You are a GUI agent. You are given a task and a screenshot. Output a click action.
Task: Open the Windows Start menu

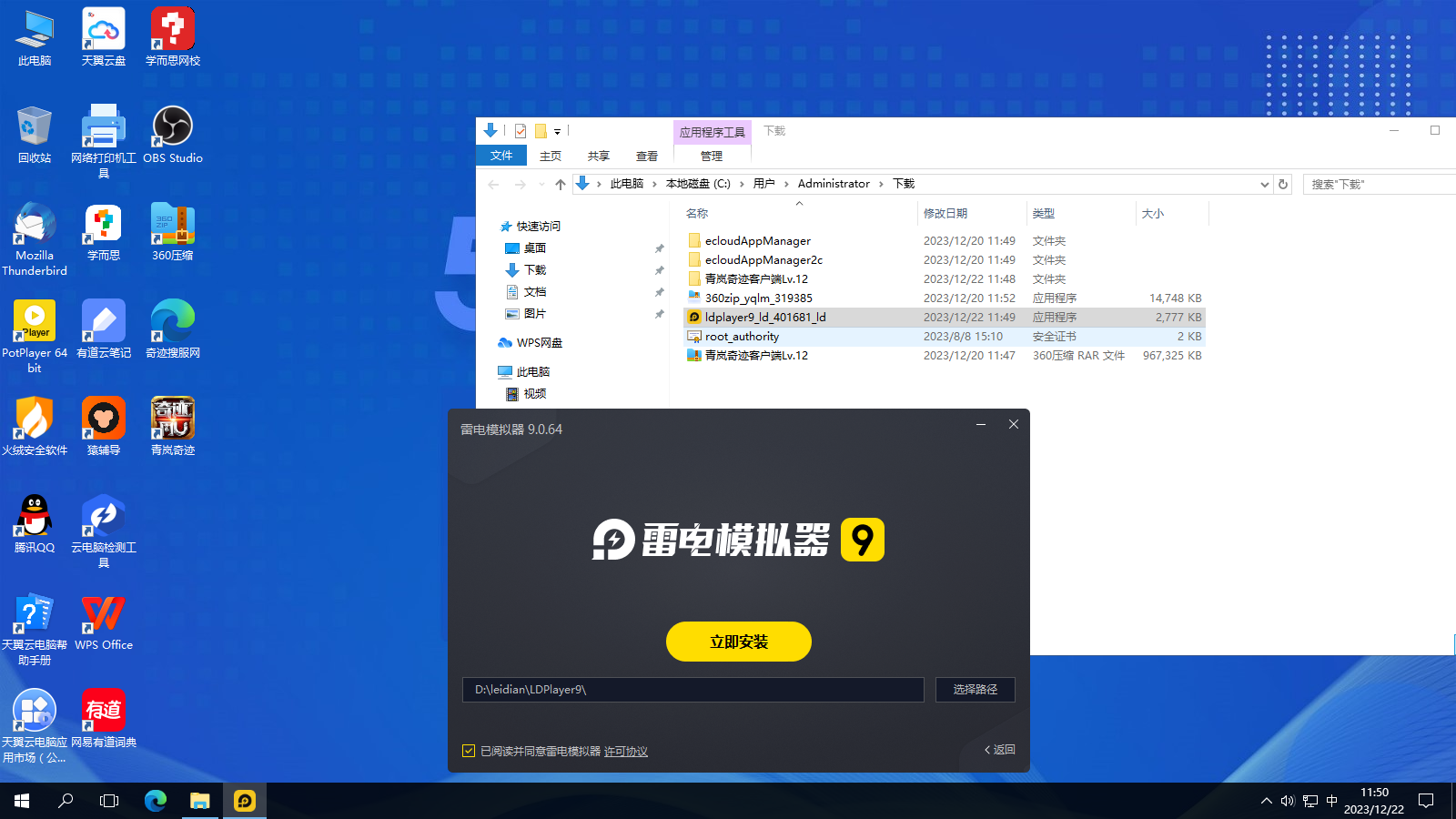(22, 801)
